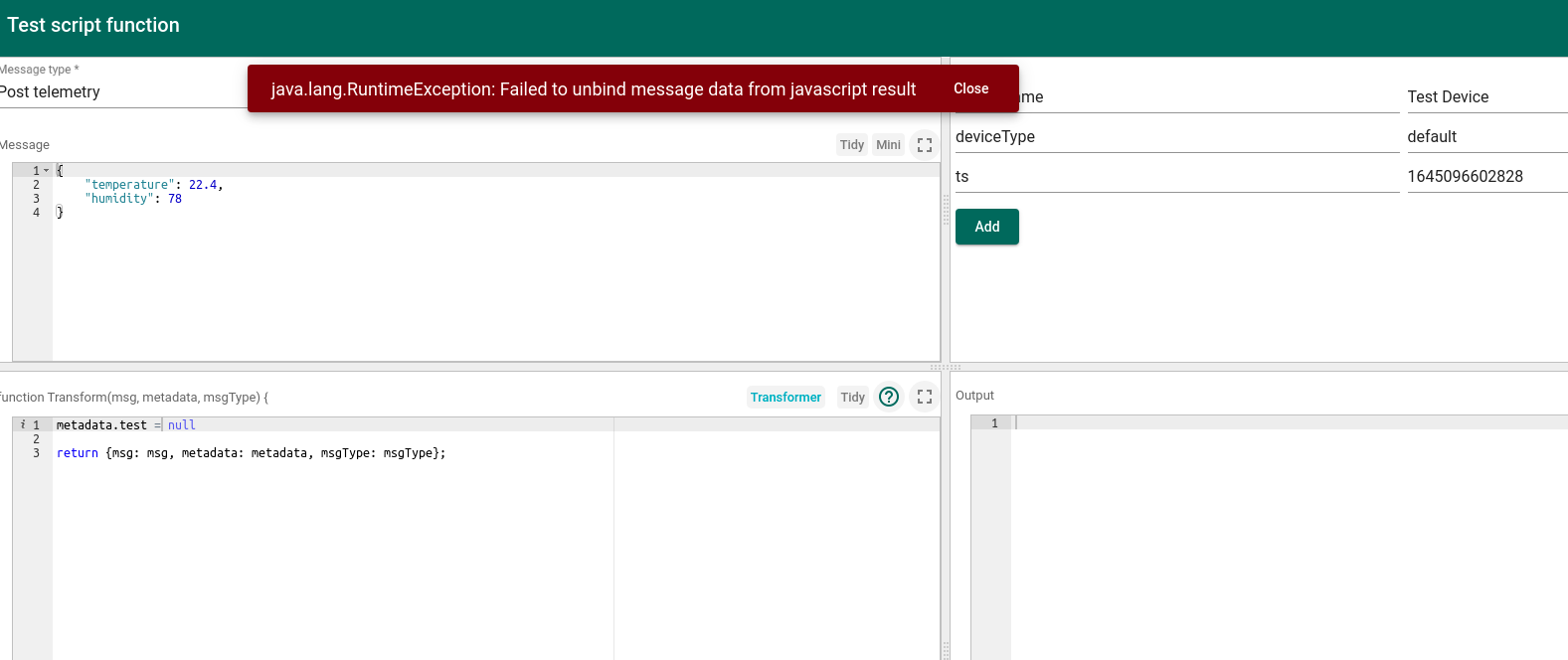Open the Transformer function link
Viewport: 1568px width, 660px height.
pos(785,398)
